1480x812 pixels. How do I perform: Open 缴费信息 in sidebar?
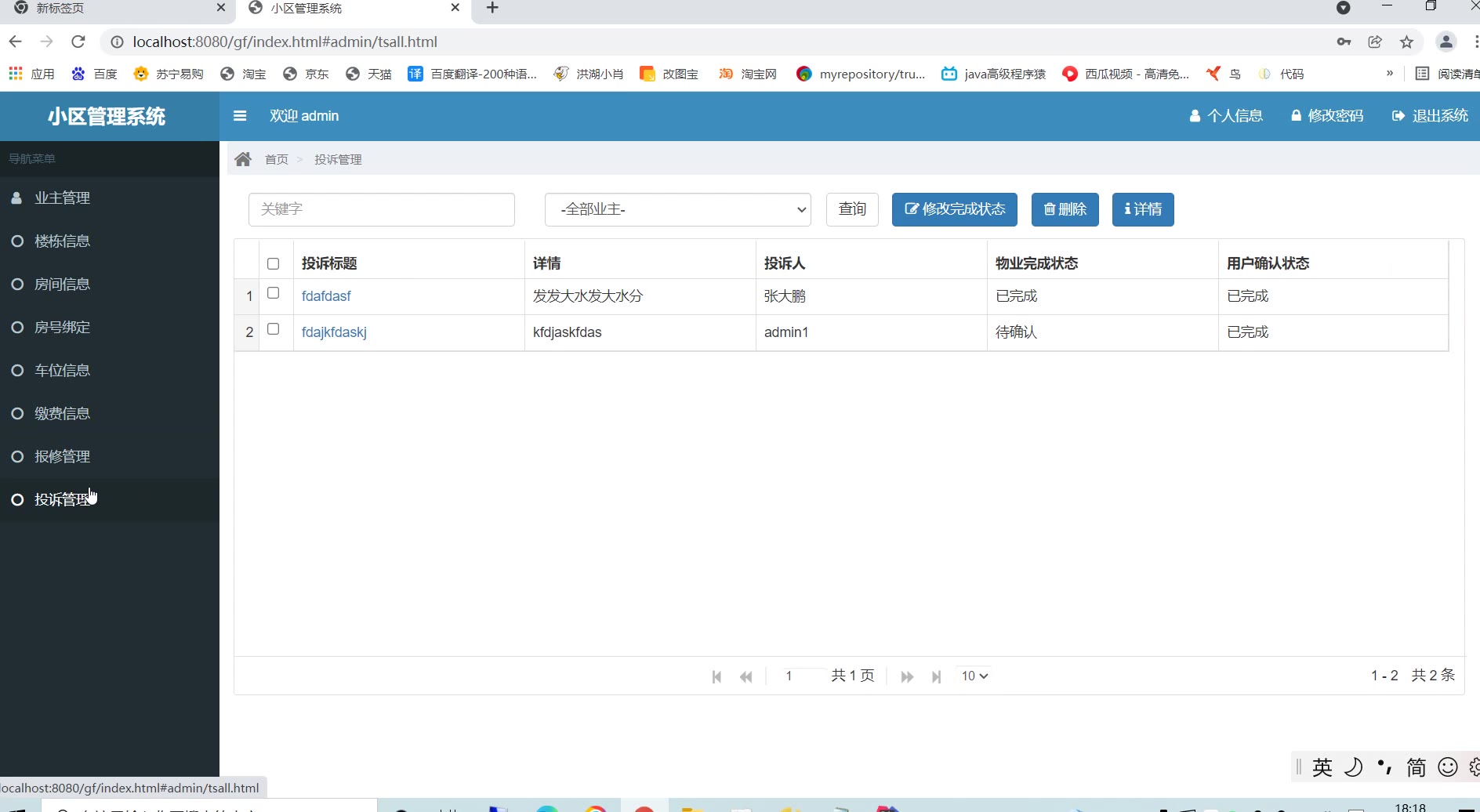[110, 413]
